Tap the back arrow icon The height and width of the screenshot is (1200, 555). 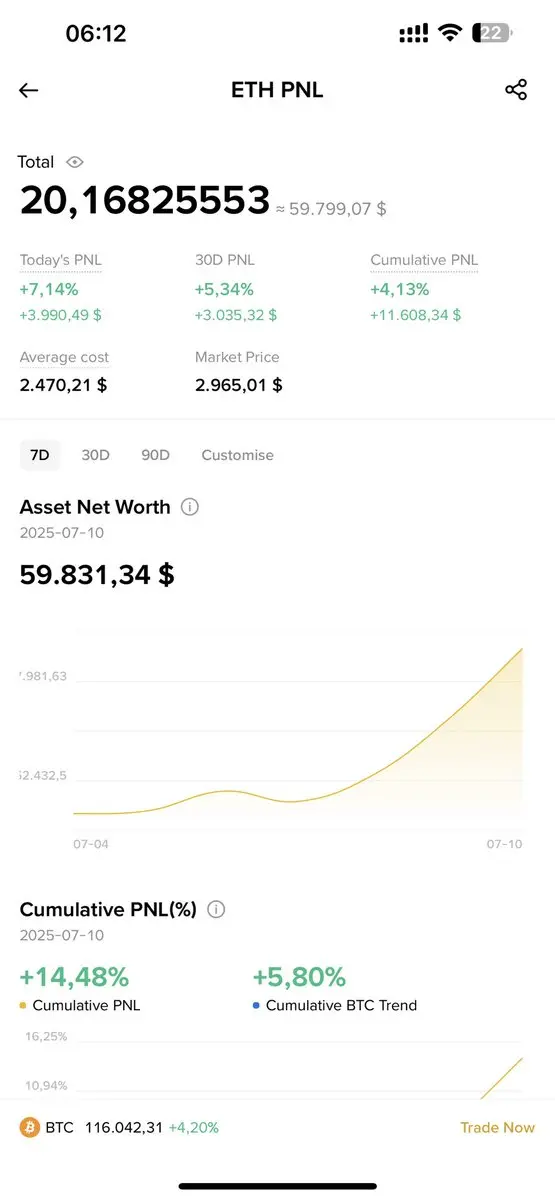(28, 91)
